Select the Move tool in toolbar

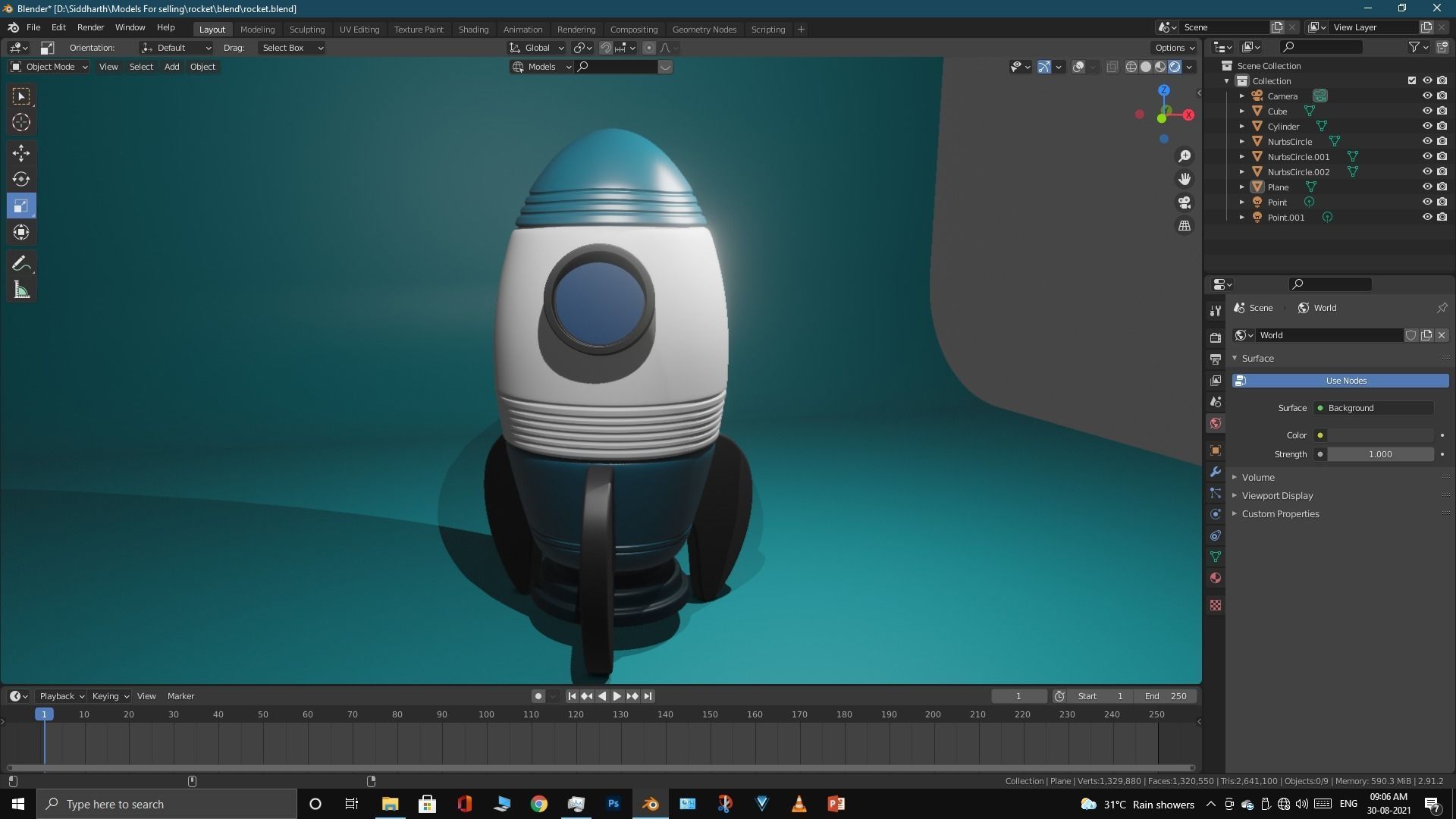tap(21, 153)
